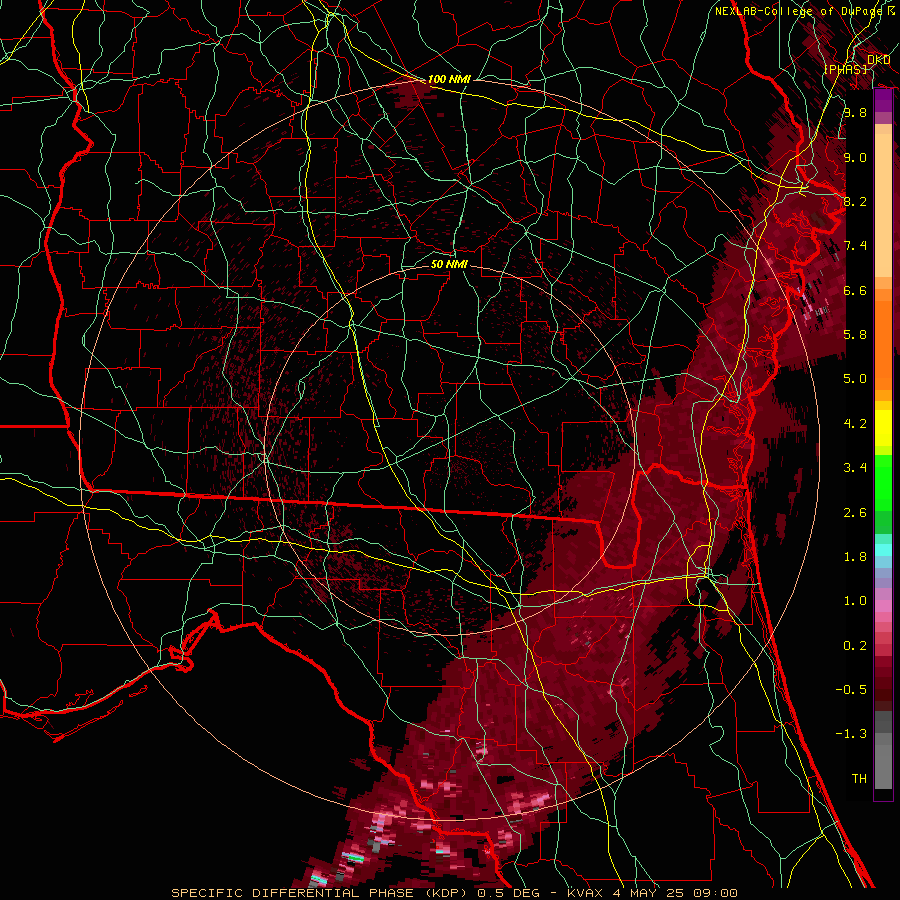Click the 1.0 value on the color scale
Screen dimensions: 900x900
tap(855, 601)
